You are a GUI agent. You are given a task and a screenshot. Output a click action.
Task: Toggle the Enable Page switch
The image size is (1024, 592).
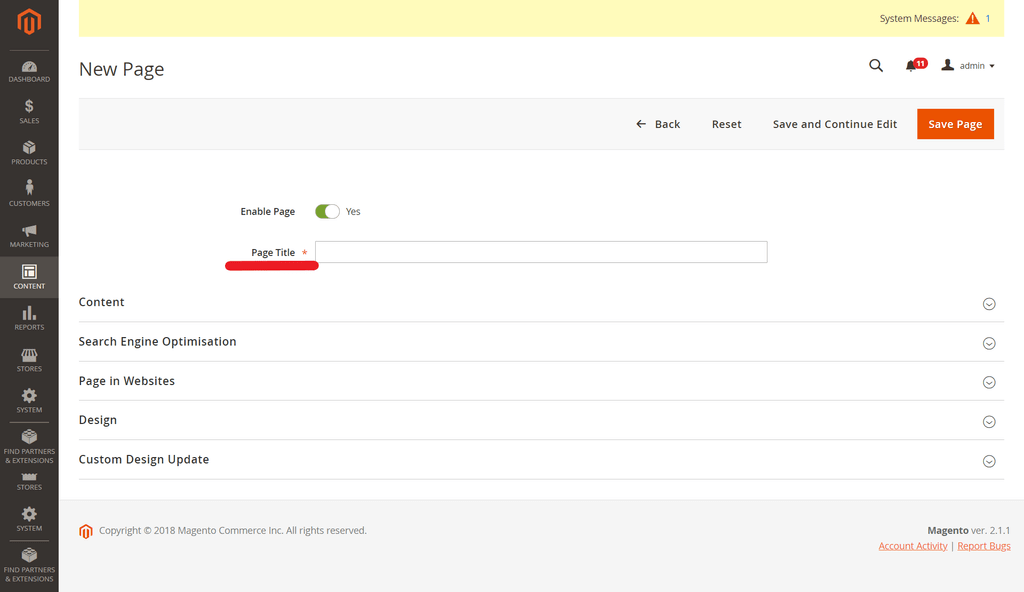tap(327, 211)
